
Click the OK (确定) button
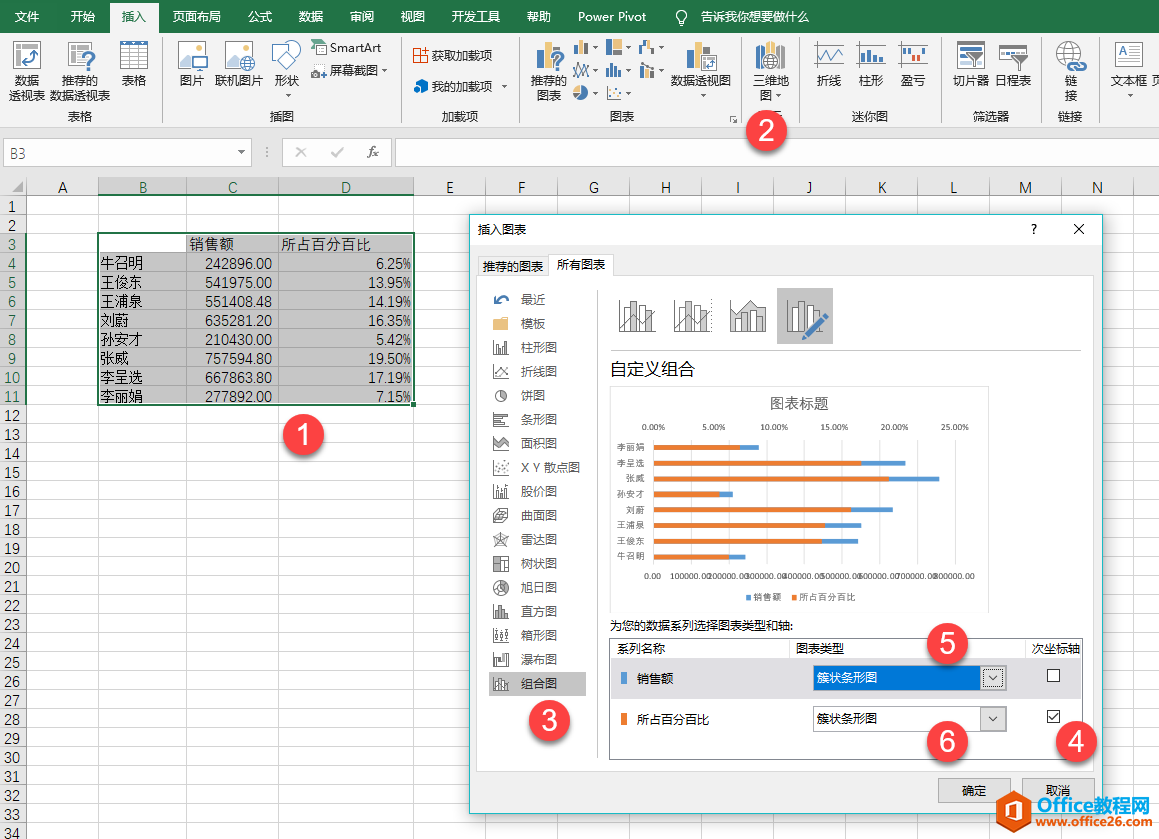pos(973,790)
